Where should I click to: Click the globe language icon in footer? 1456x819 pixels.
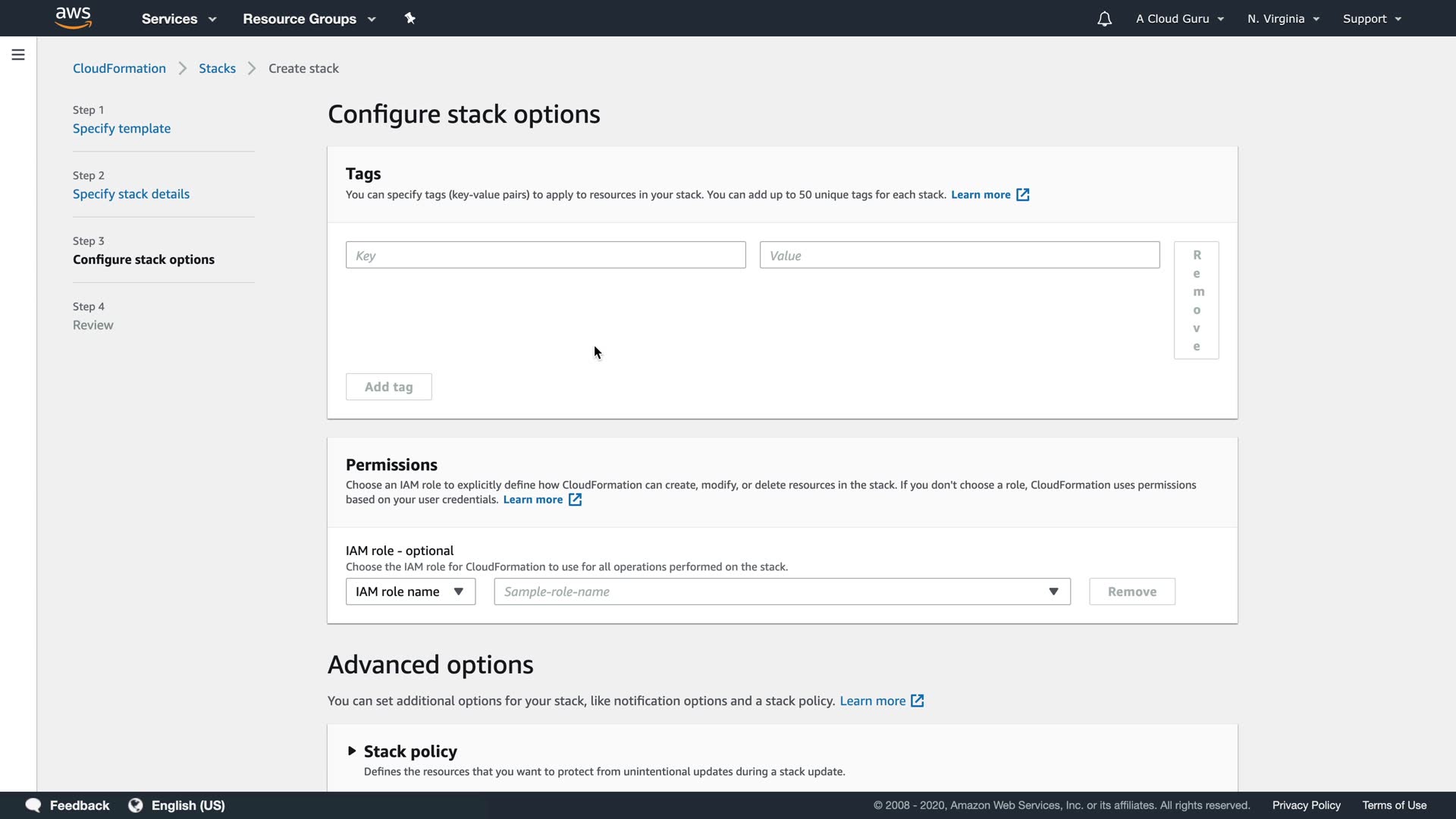(x=136, y=805)
